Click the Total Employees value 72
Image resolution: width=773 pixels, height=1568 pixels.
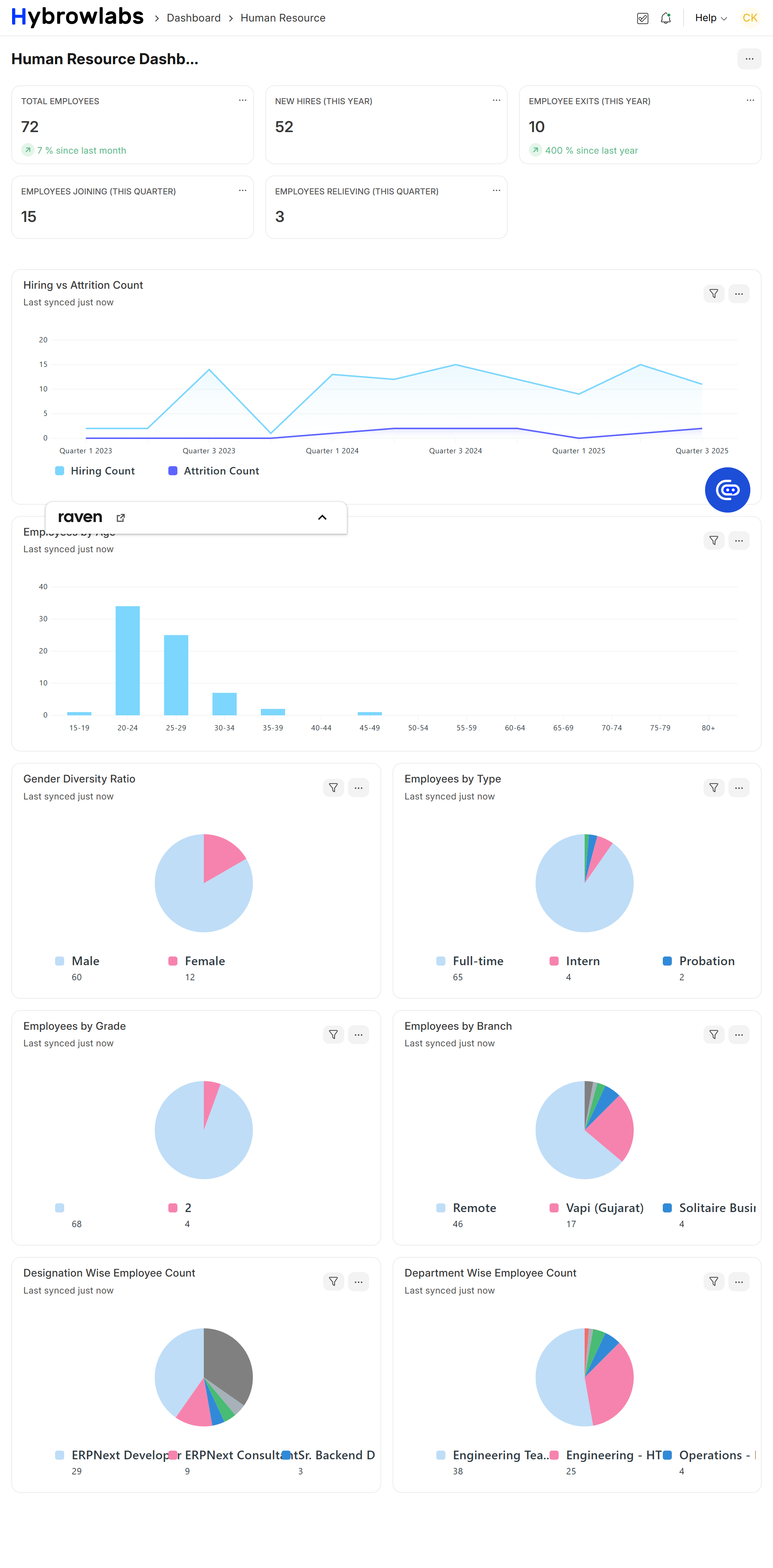click(30, 126)
